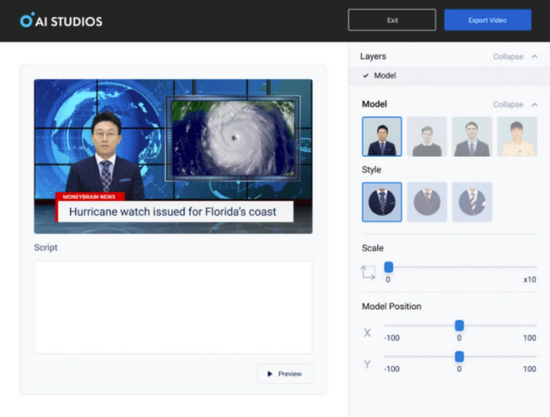The width and height of the screenshot is (550, 417).
Task: Click the Export Video button
Action: click(488, 20)
